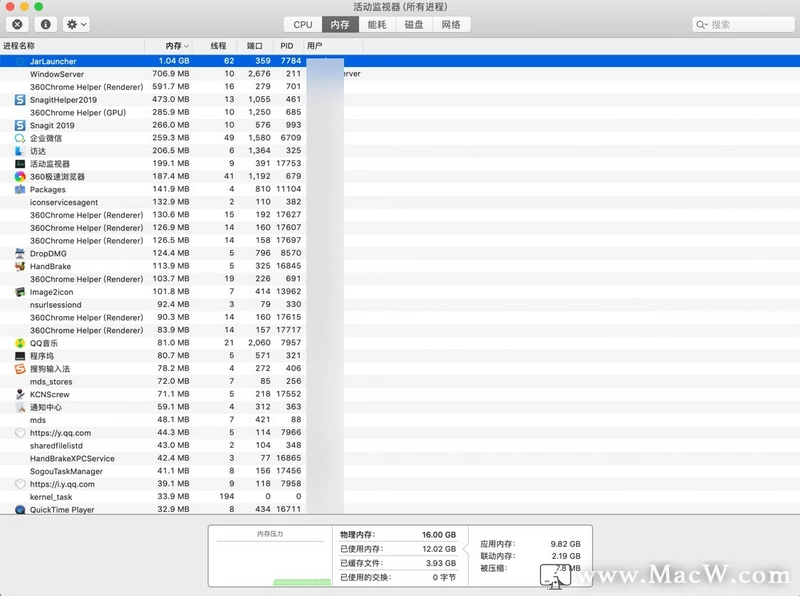800x596 pixels.
Task: Select the KCNScrew icon
Action: (x=20, y=394)
